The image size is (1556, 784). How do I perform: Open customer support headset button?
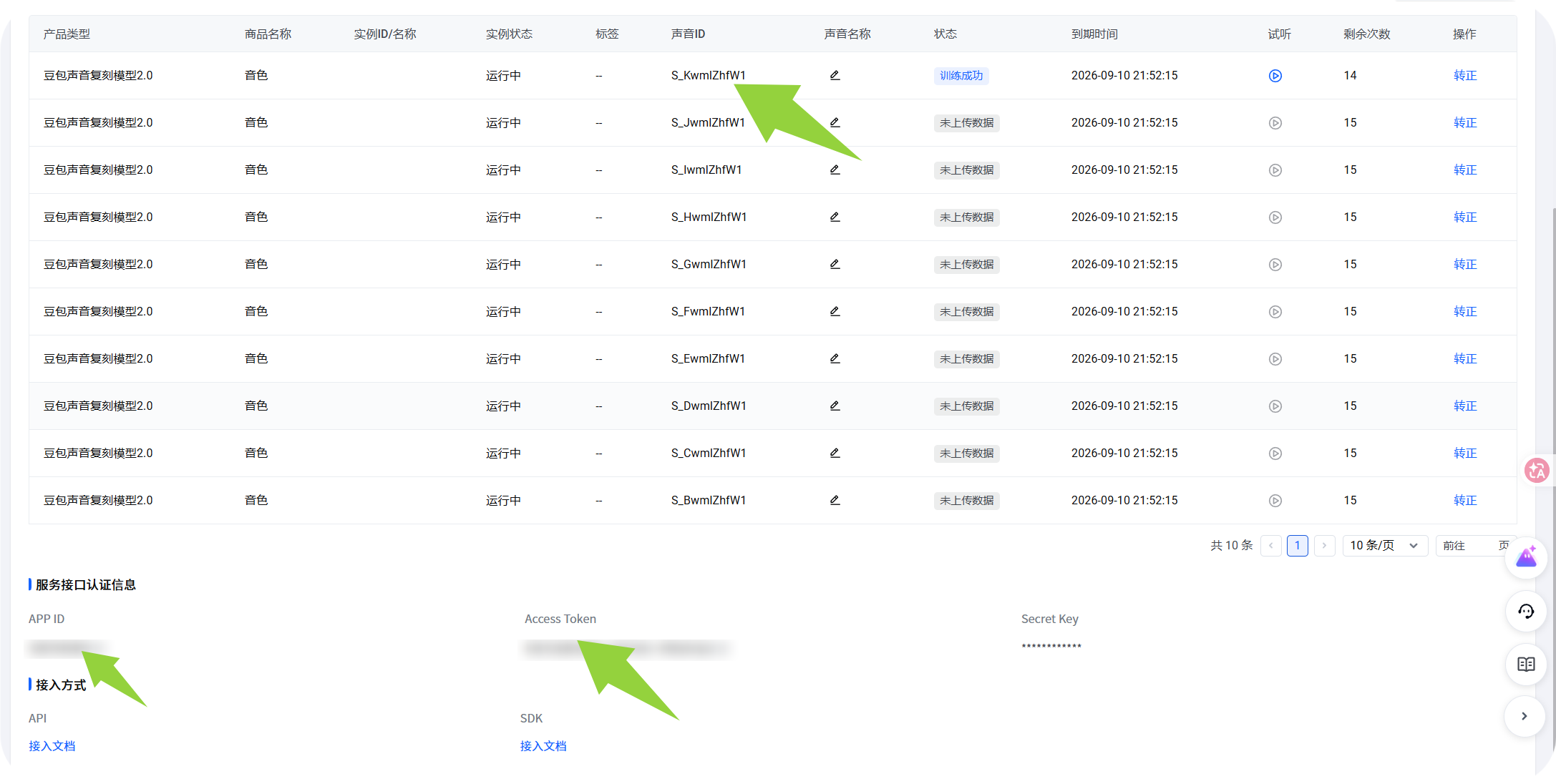pyautogui.click(x=1526, y=612)
